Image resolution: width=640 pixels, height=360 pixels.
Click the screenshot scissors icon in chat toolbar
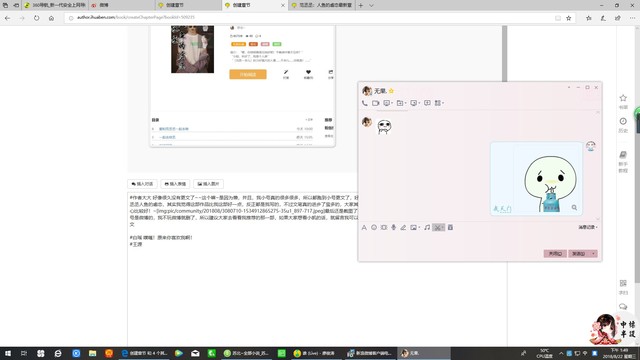(x=437, y=228)
